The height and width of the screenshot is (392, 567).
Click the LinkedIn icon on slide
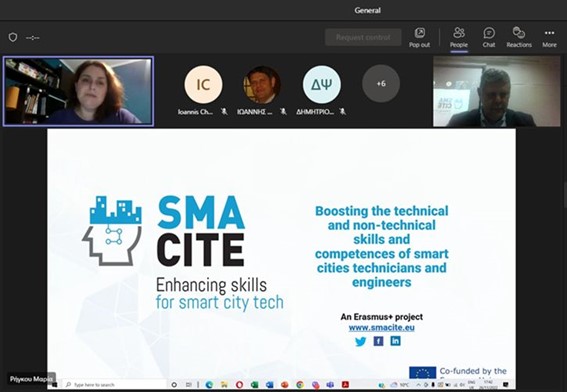(x=395, y=341)
